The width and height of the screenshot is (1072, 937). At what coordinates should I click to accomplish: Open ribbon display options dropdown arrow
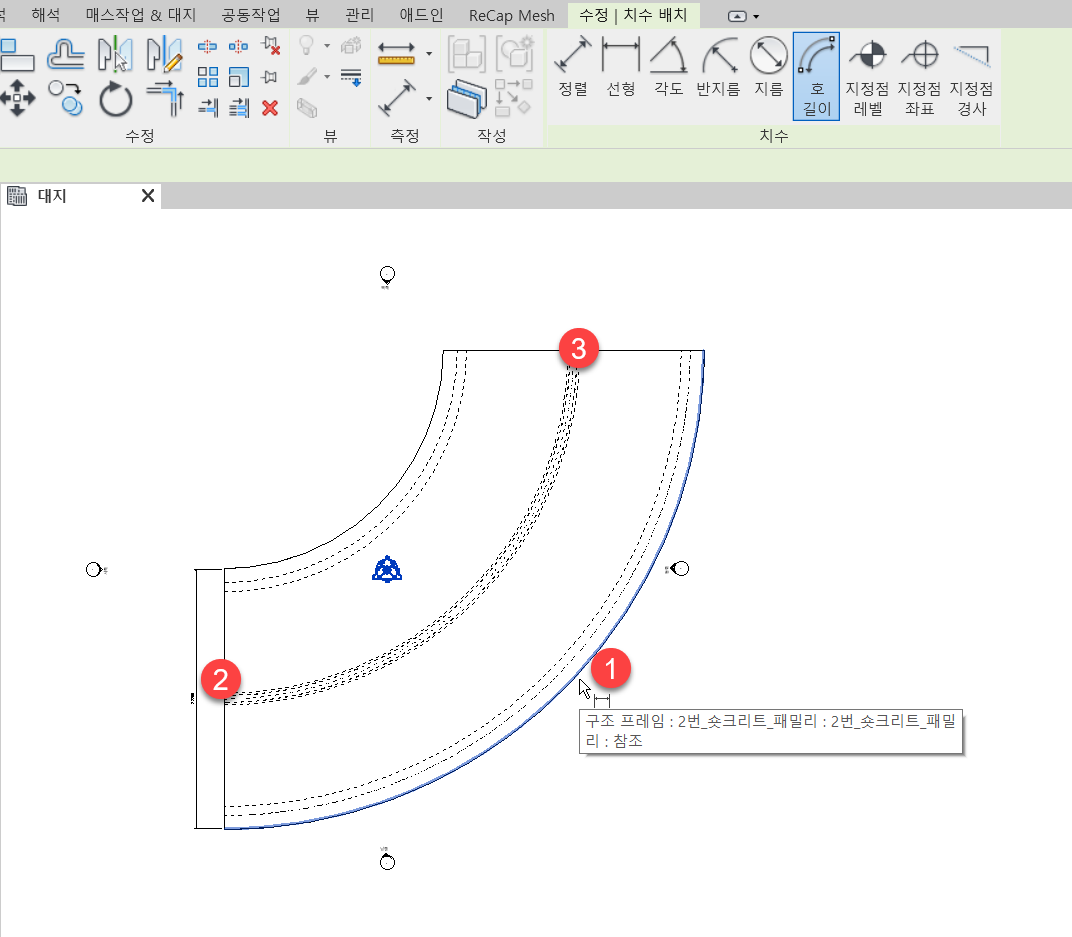(x=756, y=16)
